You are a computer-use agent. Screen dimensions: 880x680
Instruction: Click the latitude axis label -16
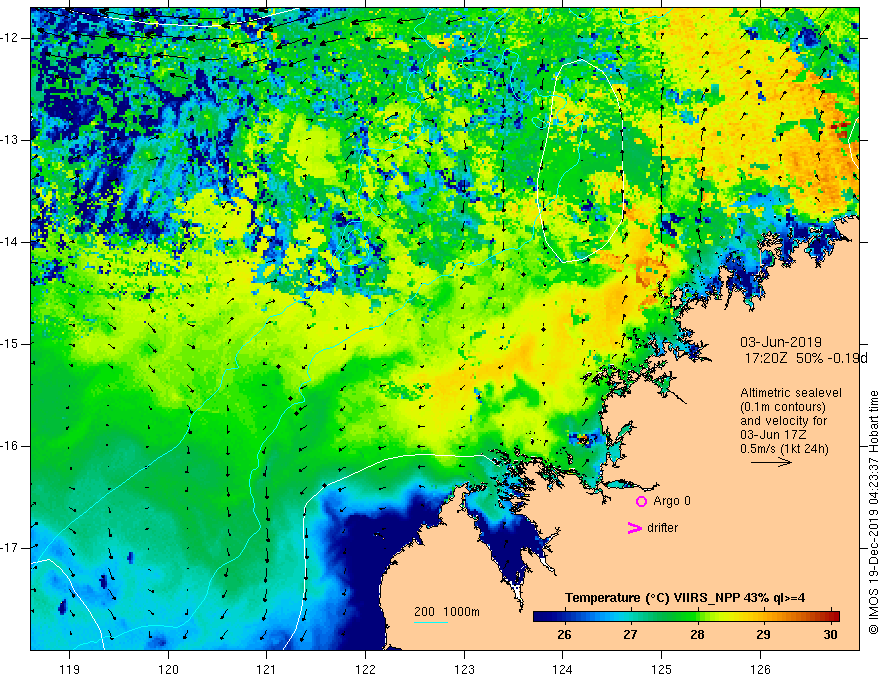pyautogui.click(x=10, y=446)
